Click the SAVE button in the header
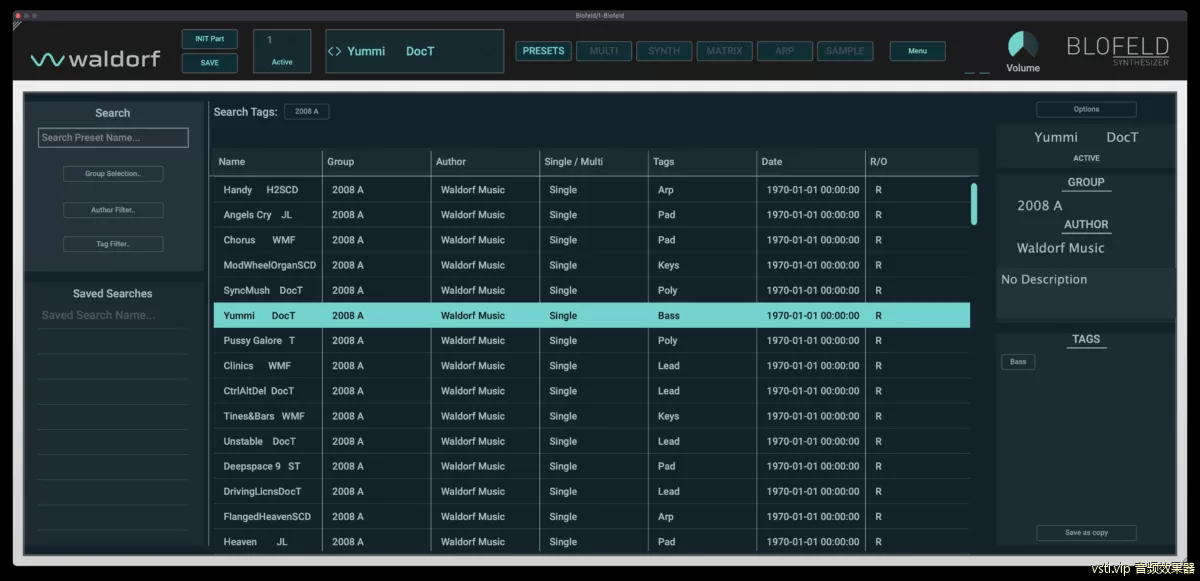Image resolution: width=1200 pixels, height=581 pixels. pos(210,63)
